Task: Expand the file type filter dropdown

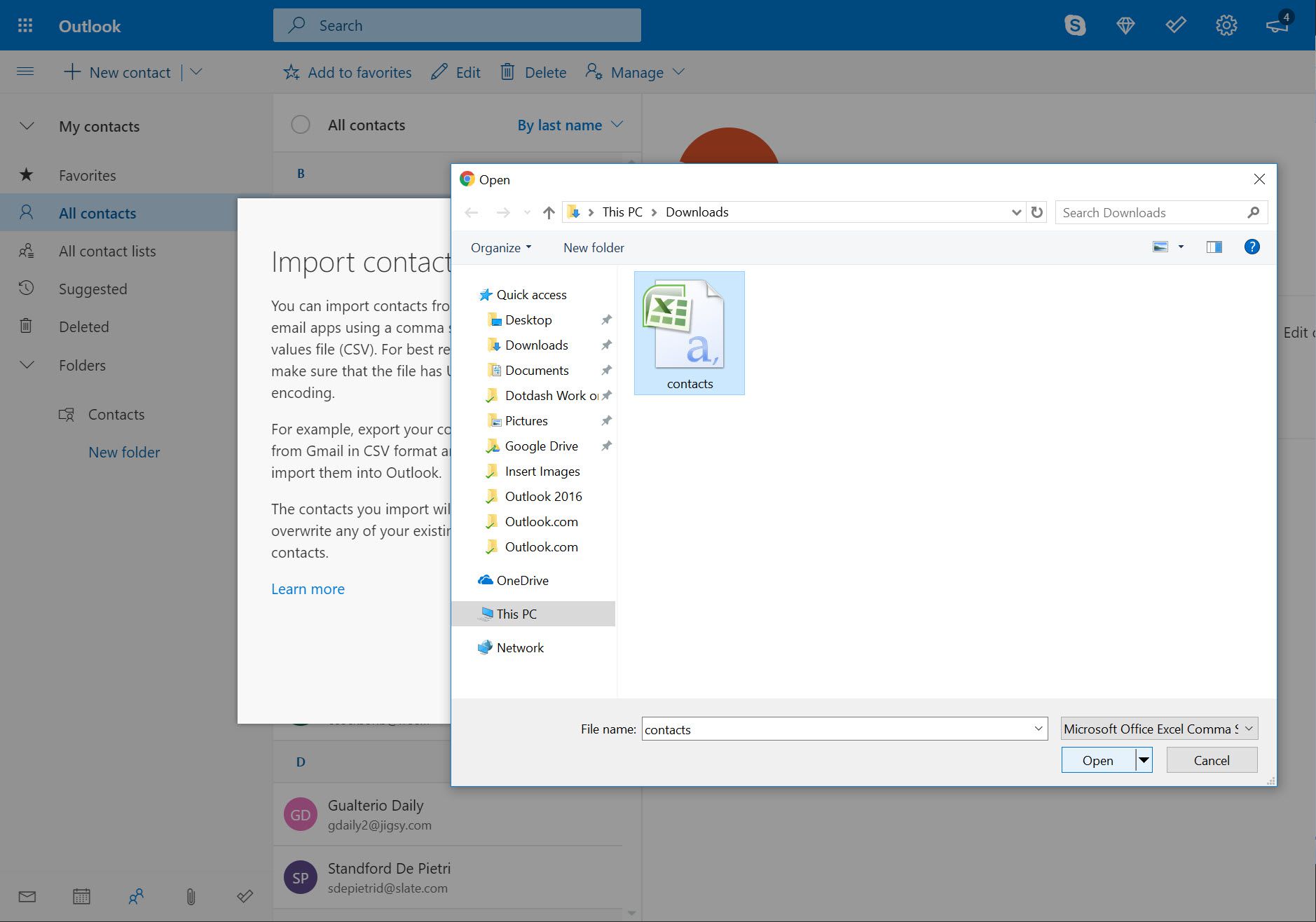Action: 1159,729
